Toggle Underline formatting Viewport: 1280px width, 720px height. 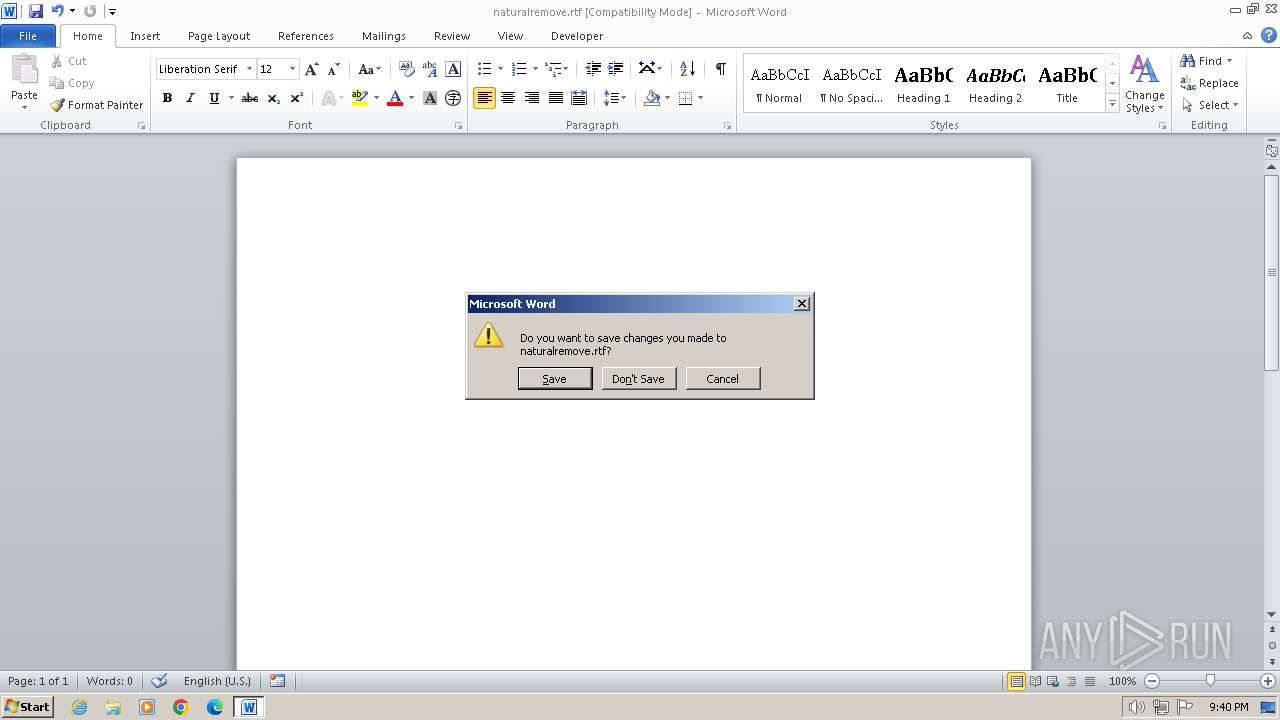pyautogui.click(x=214, y=98)
